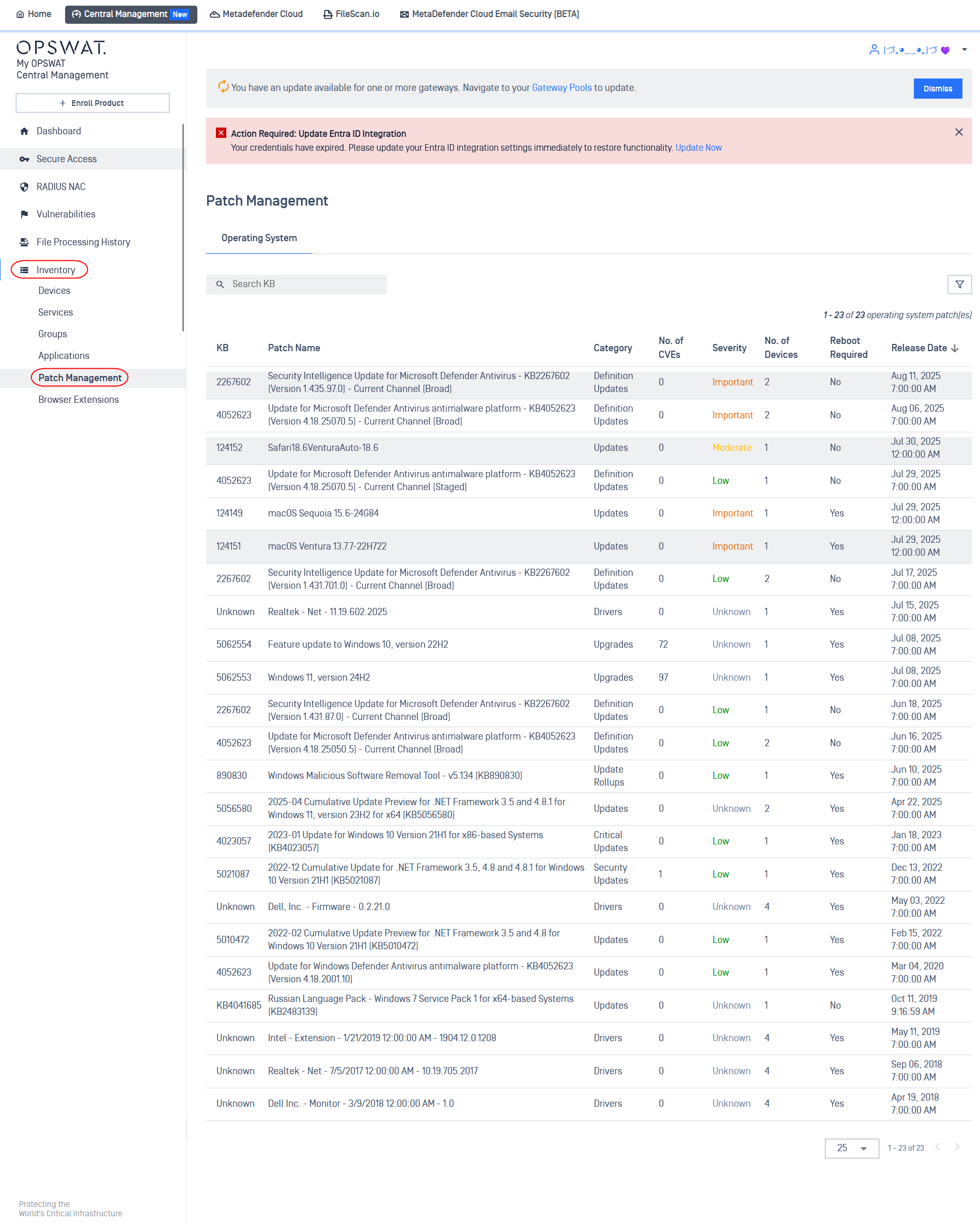
Task: Click the Dashboard house icon
Action: tap(24, 131)
